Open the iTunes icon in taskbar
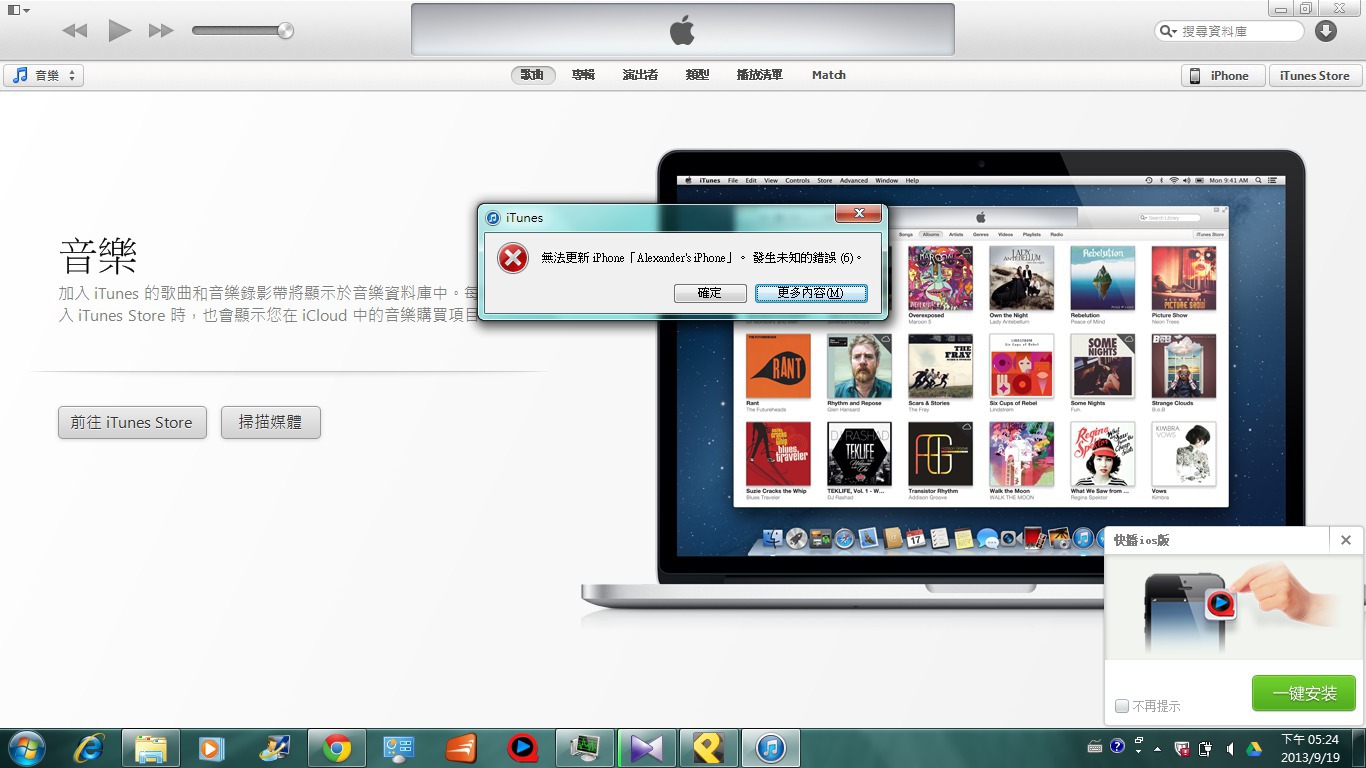The width and height of the screenshot is (1366, 768). (x=771, y=748)
